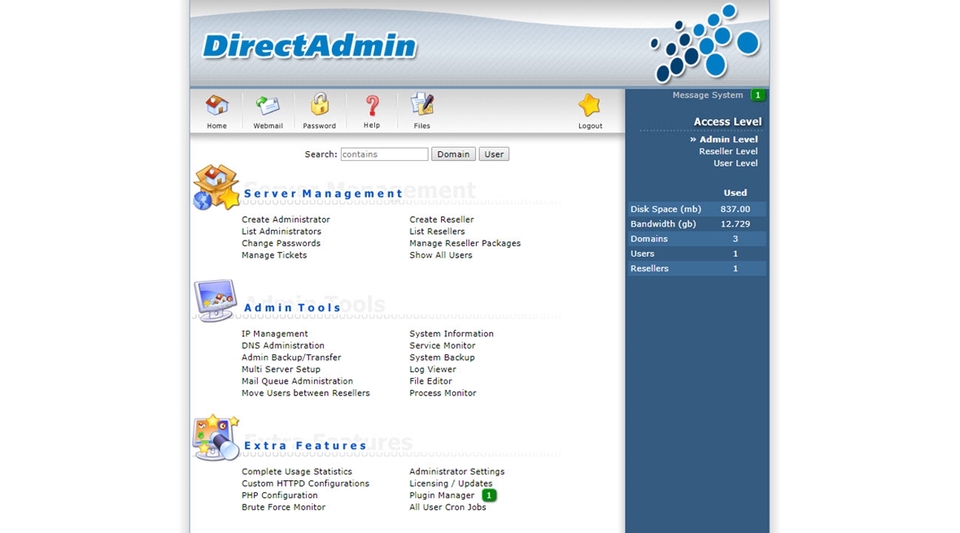Viewport: 960px width, 533px height.
Task: Open Webmail via the envelope icon
Action: coord(268,106)
